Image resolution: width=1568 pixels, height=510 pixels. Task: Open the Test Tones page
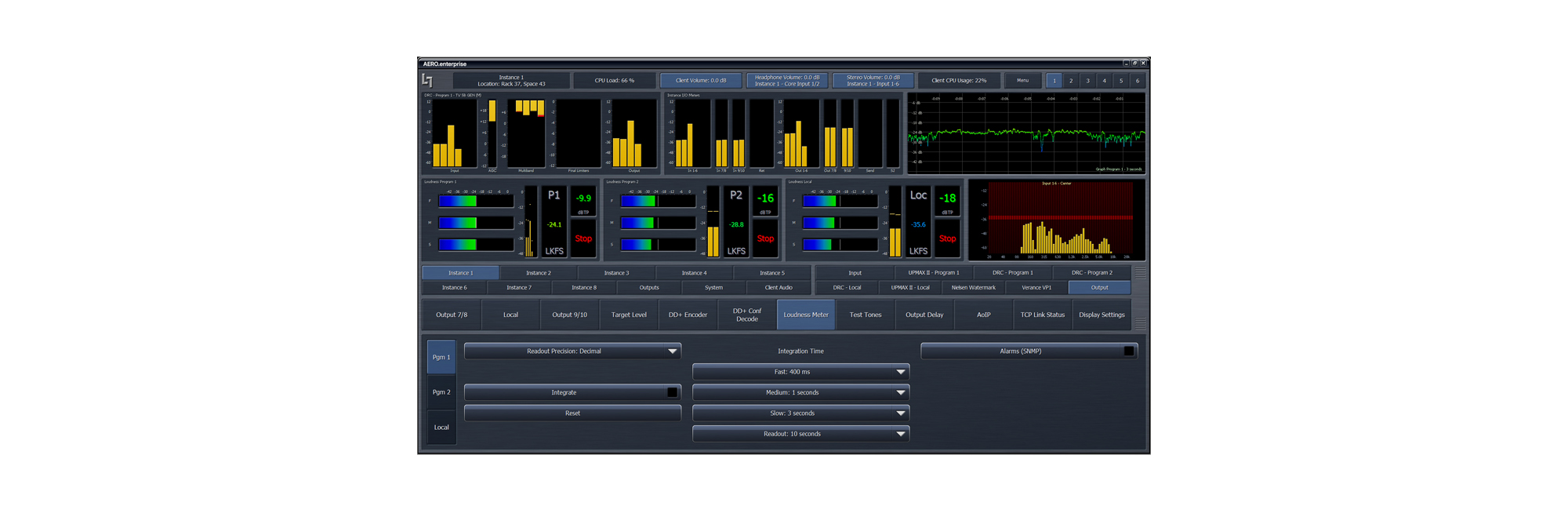click(x=866, y=315)
